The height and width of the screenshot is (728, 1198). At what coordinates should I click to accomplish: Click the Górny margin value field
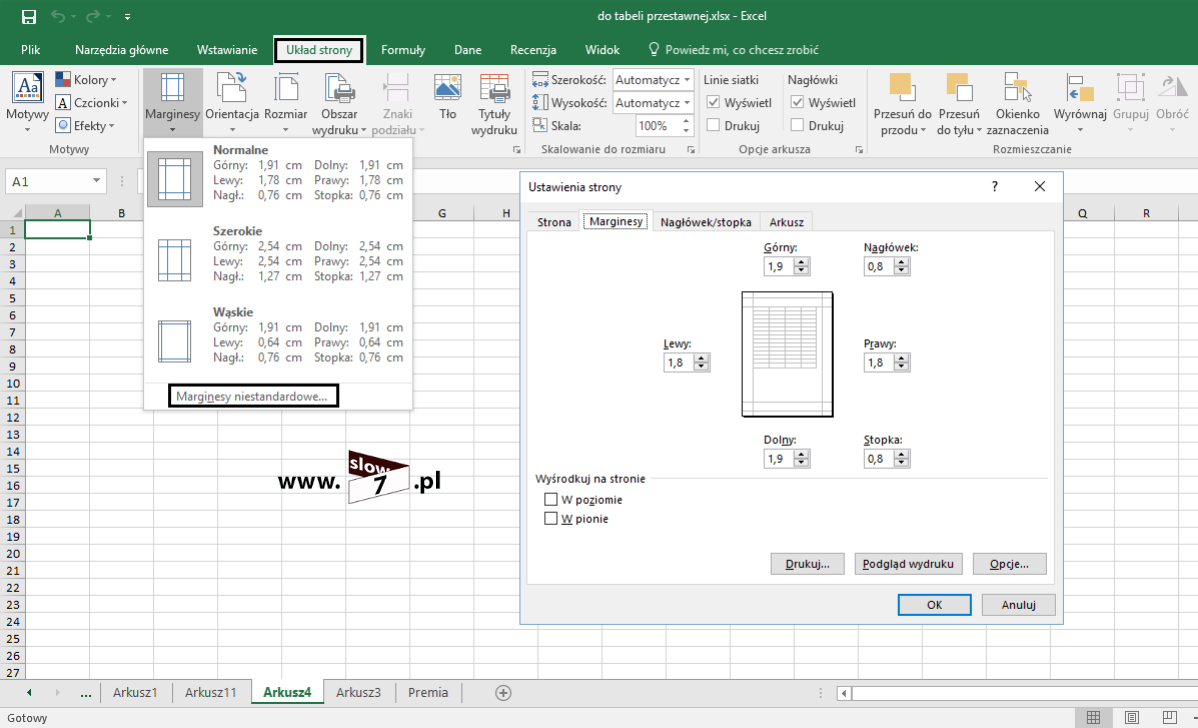(x=779, y=266)
